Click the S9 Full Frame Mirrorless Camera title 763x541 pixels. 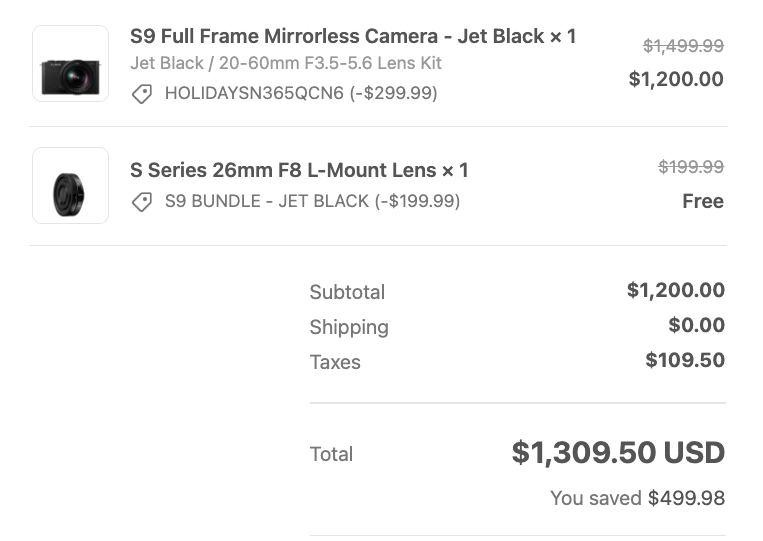(x=352, y=37)
